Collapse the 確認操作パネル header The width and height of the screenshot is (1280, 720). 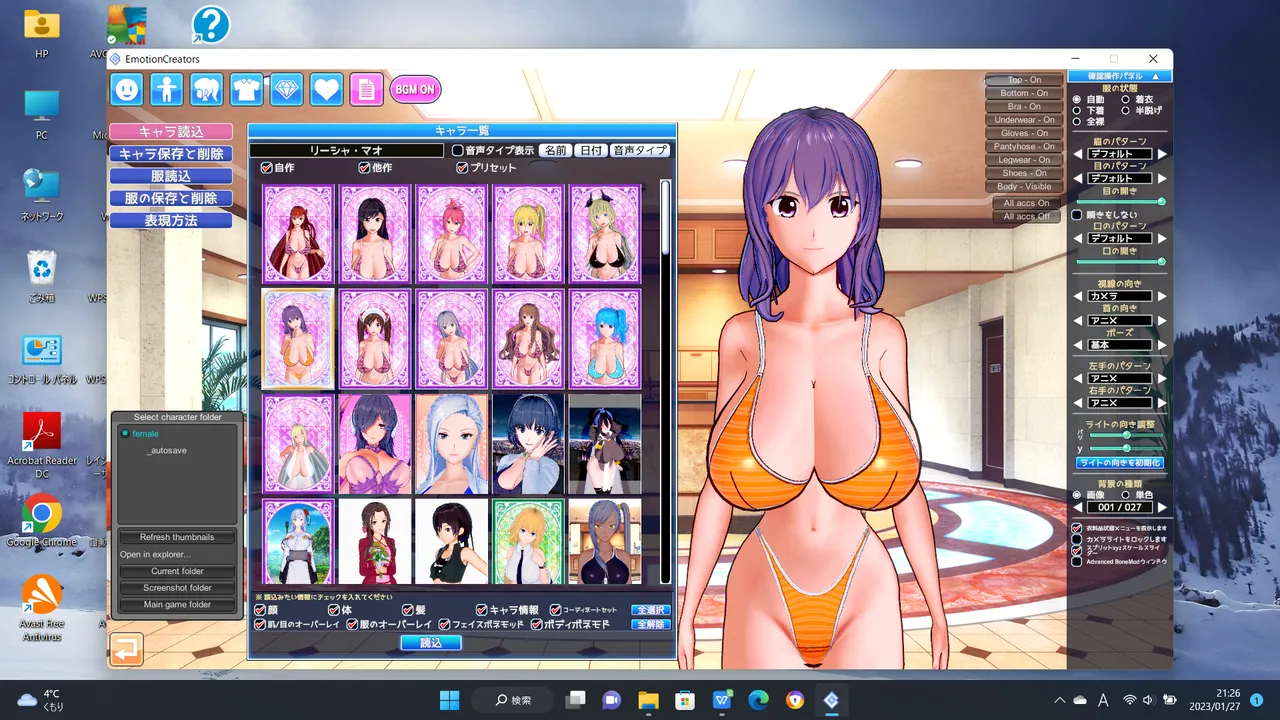[x=1119, y=76]
